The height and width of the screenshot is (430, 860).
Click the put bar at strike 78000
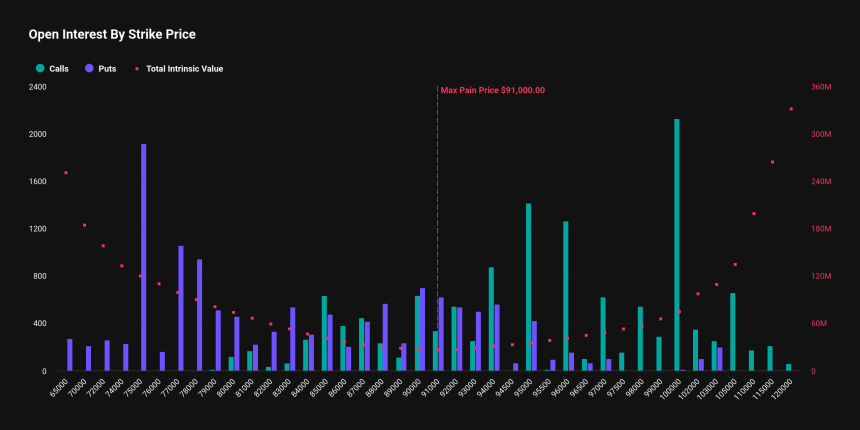point(200,315)
